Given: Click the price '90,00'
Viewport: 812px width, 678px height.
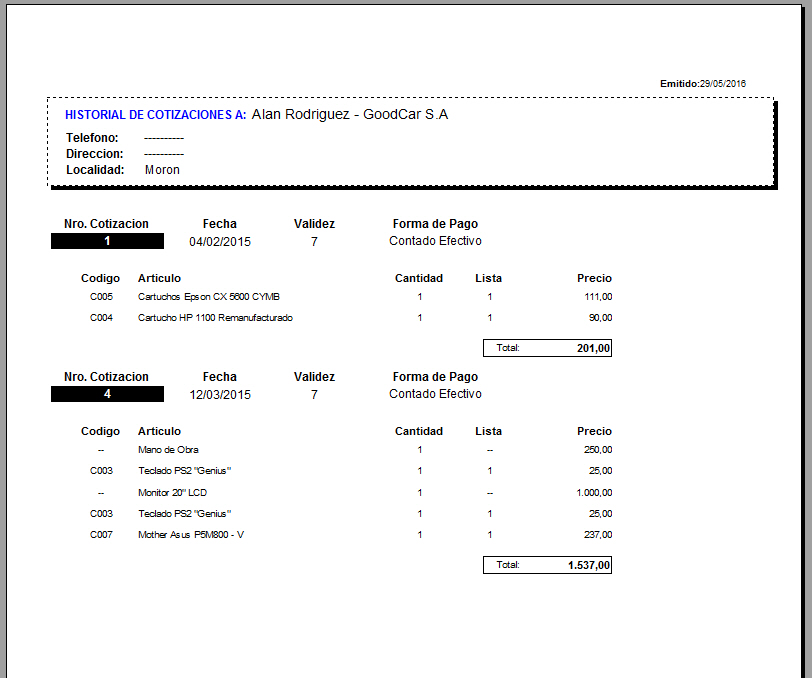Looking at the screenshot, I should [600, 318].
